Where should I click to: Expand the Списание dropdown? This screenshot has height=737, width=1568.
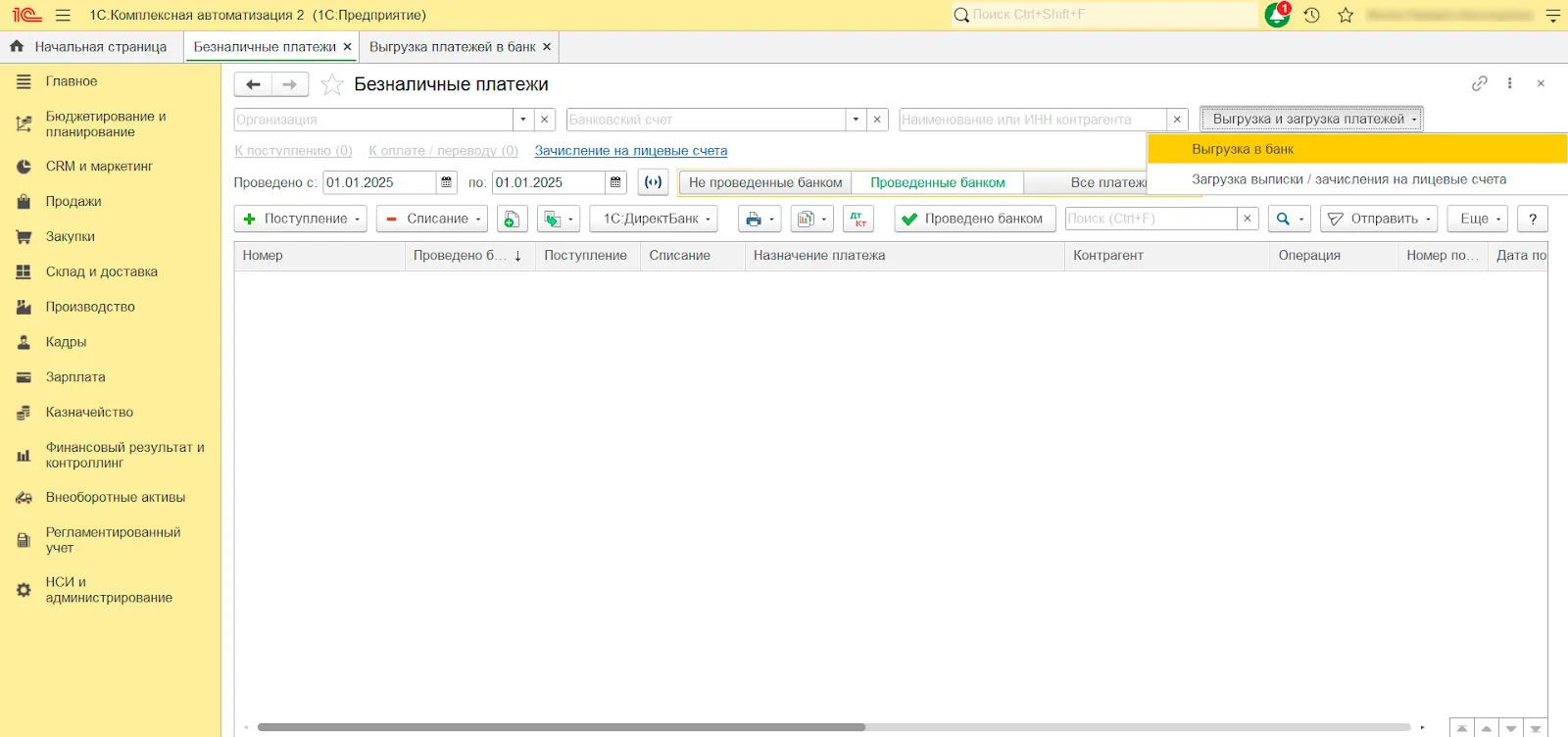(x=433, y=219)
